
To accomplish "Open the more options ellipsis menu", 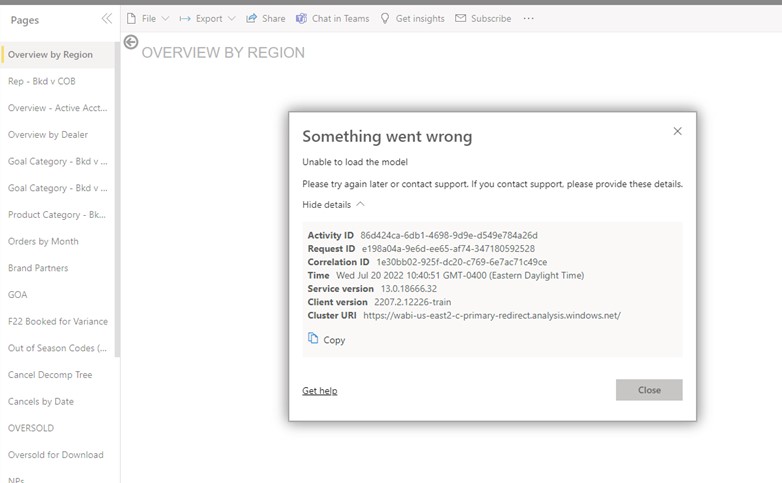I will (x=529, y=18).
